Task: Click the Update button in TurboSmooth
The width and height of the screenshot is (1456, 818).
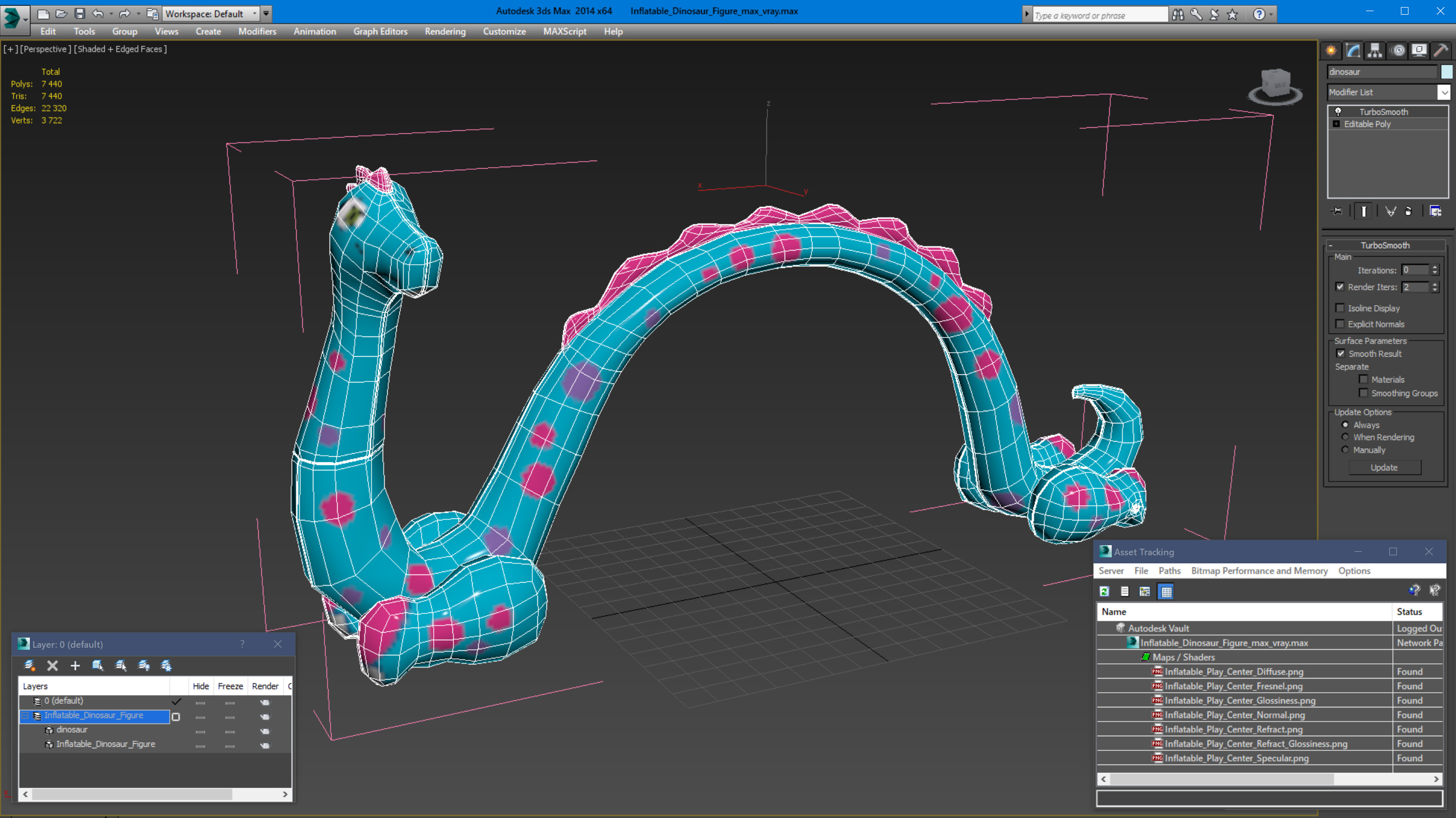Action: pos(1384,467)
